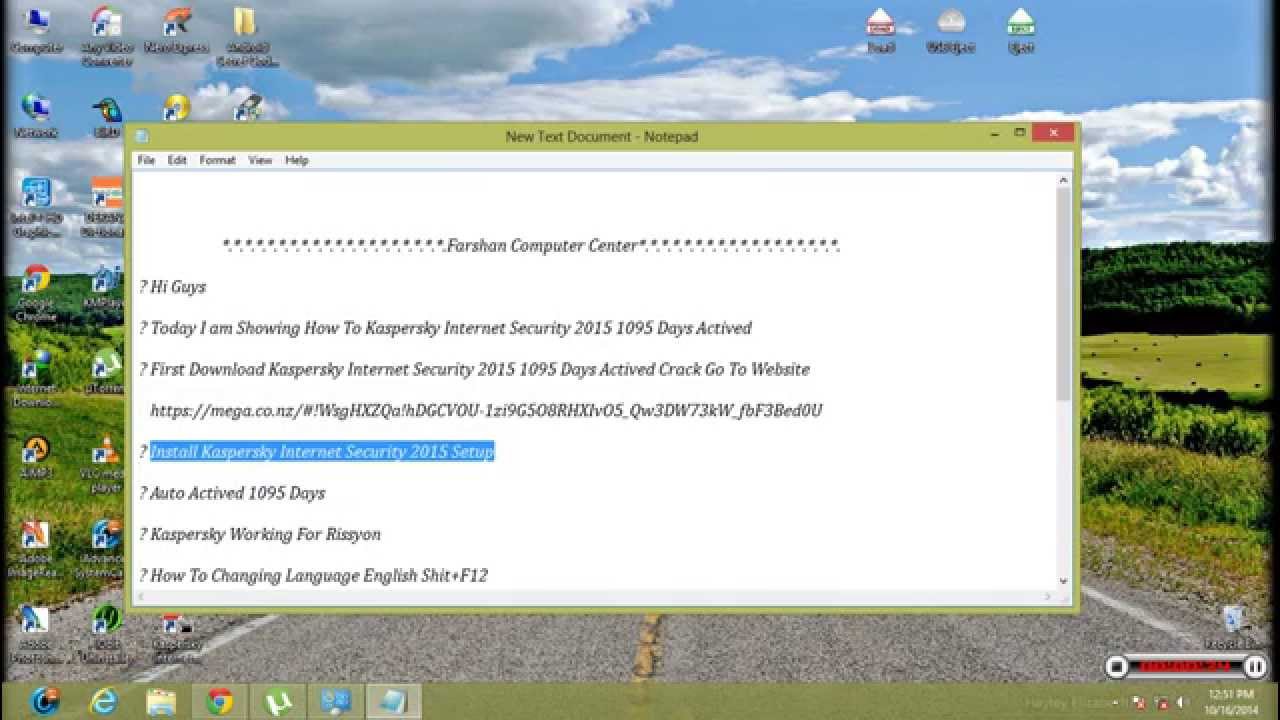Click the vertical scrollbar thumb in Notepad
The image size is (1280, 720).
pos(1063,294)
